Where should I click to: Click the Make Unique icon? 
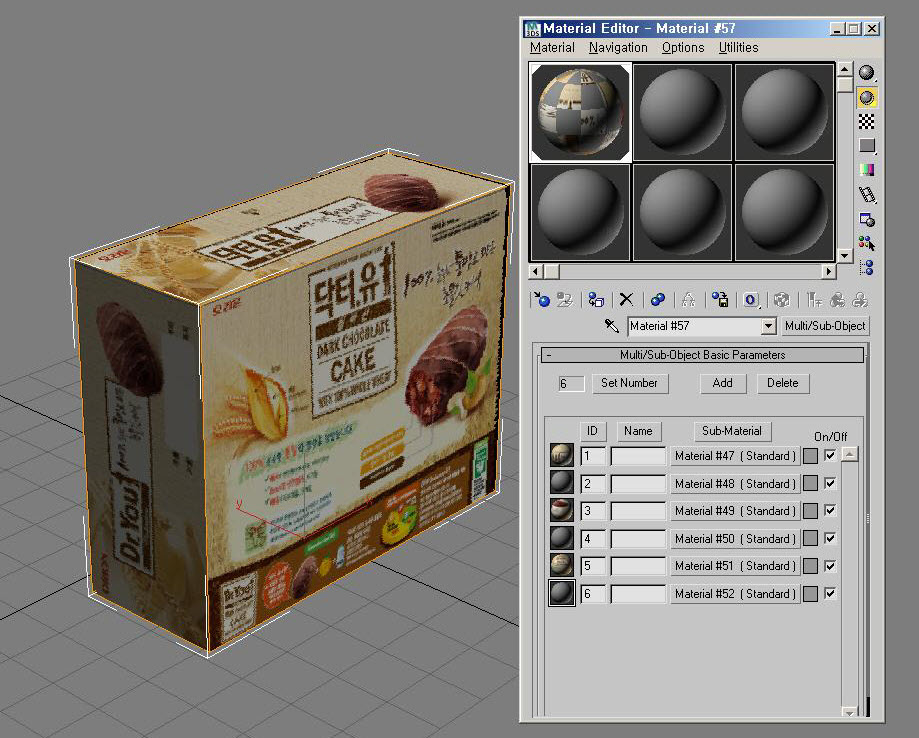coord(688,300)
